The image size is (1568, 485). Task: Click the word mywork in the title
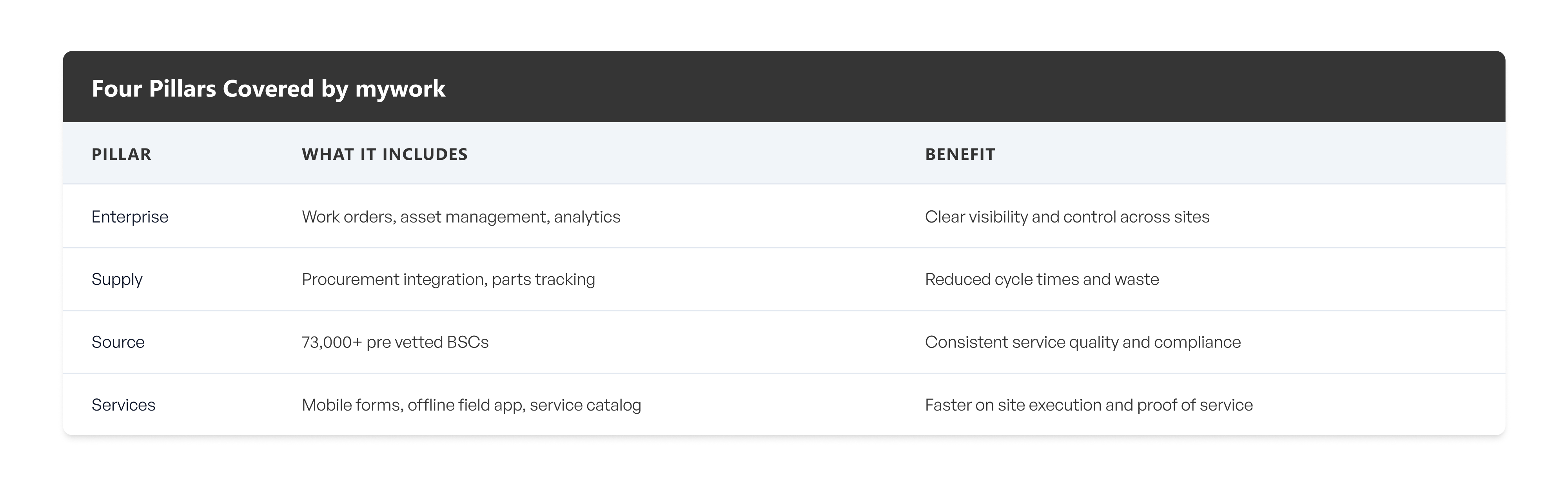coord(401,89)
